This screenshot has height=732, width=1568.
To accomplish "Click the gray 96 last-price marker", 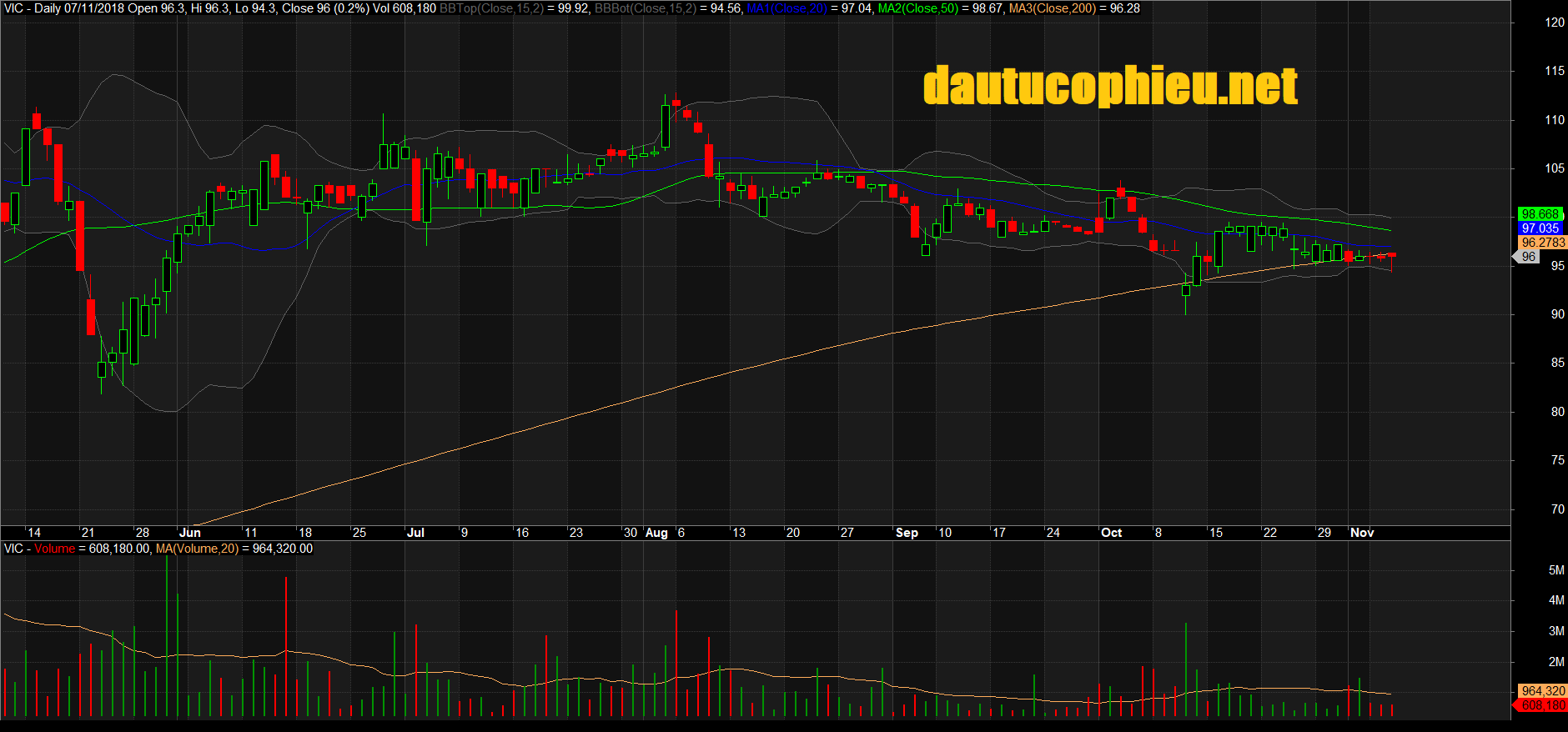I will click(1528, 257).
